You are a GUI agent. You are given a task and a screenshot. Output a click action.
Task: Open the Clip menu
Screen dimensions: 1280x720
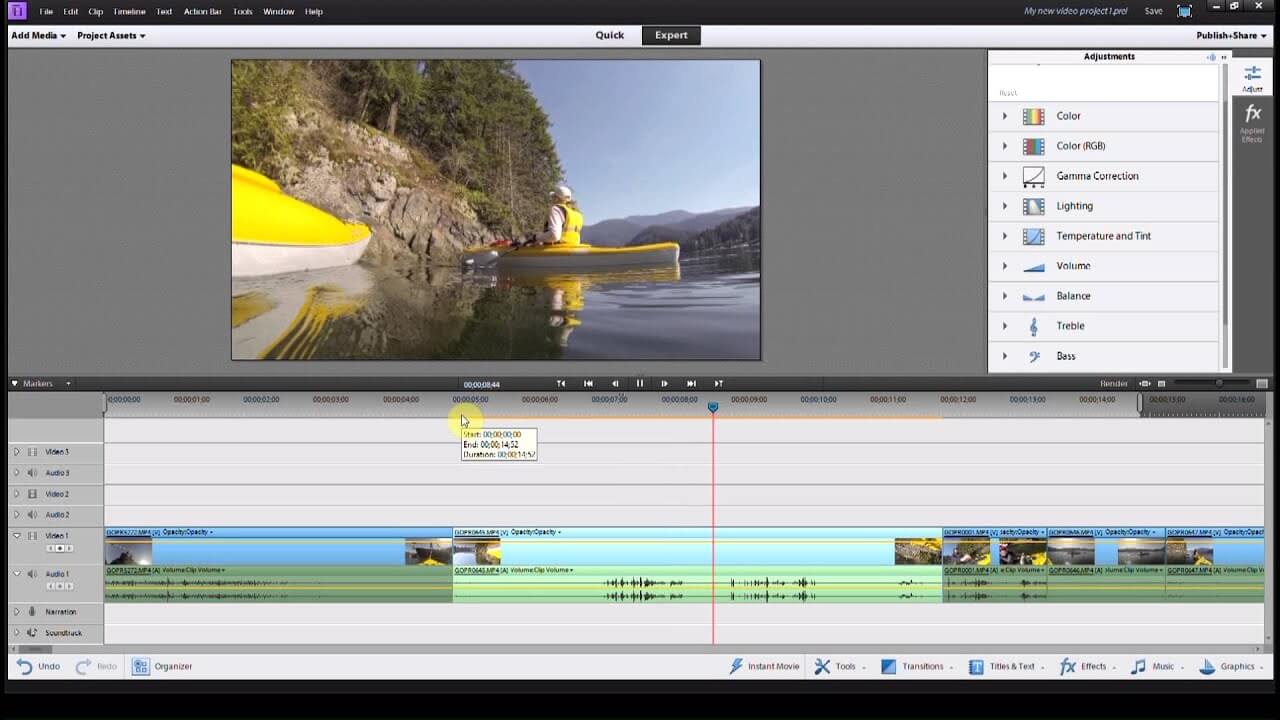coord(96,12)
